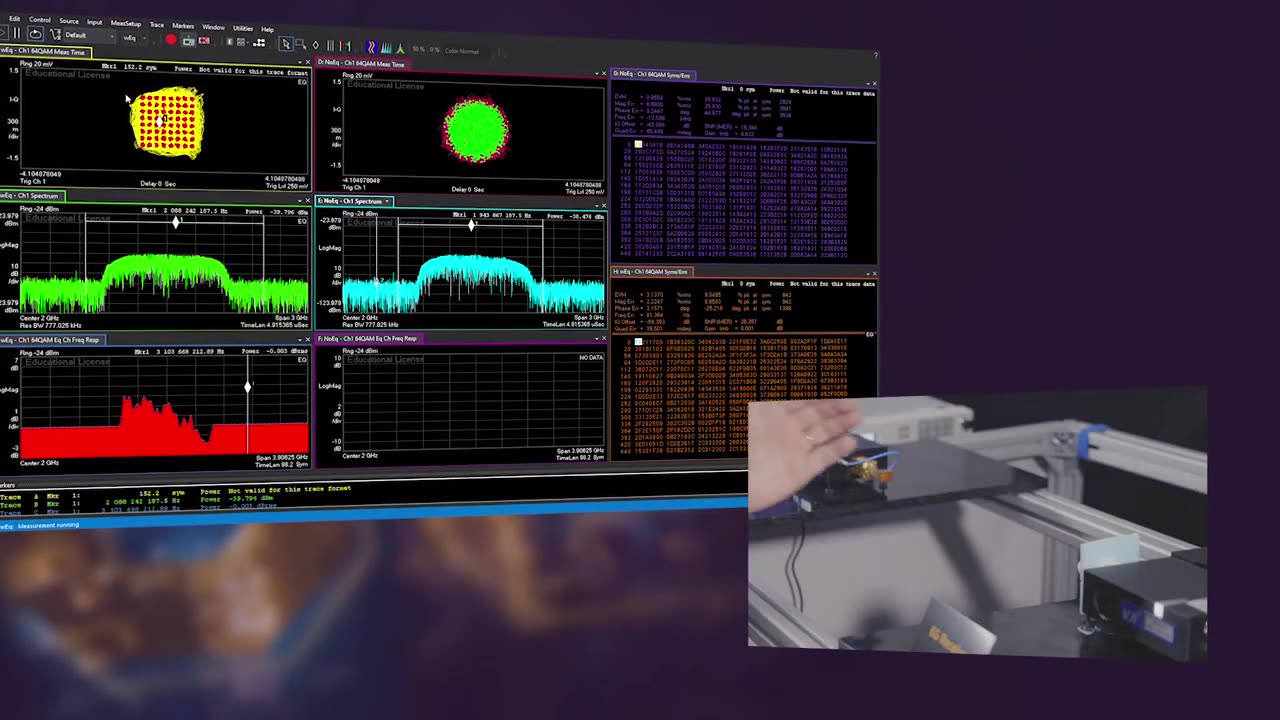1280x720 pixels.
Task: Open the Input menu
Action: pyautogui.click(x=94, y=22)
